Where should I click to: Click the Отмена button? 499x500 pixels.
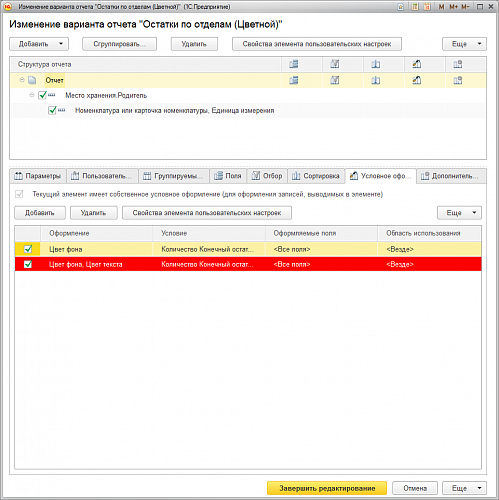click(x=415, y=488)
